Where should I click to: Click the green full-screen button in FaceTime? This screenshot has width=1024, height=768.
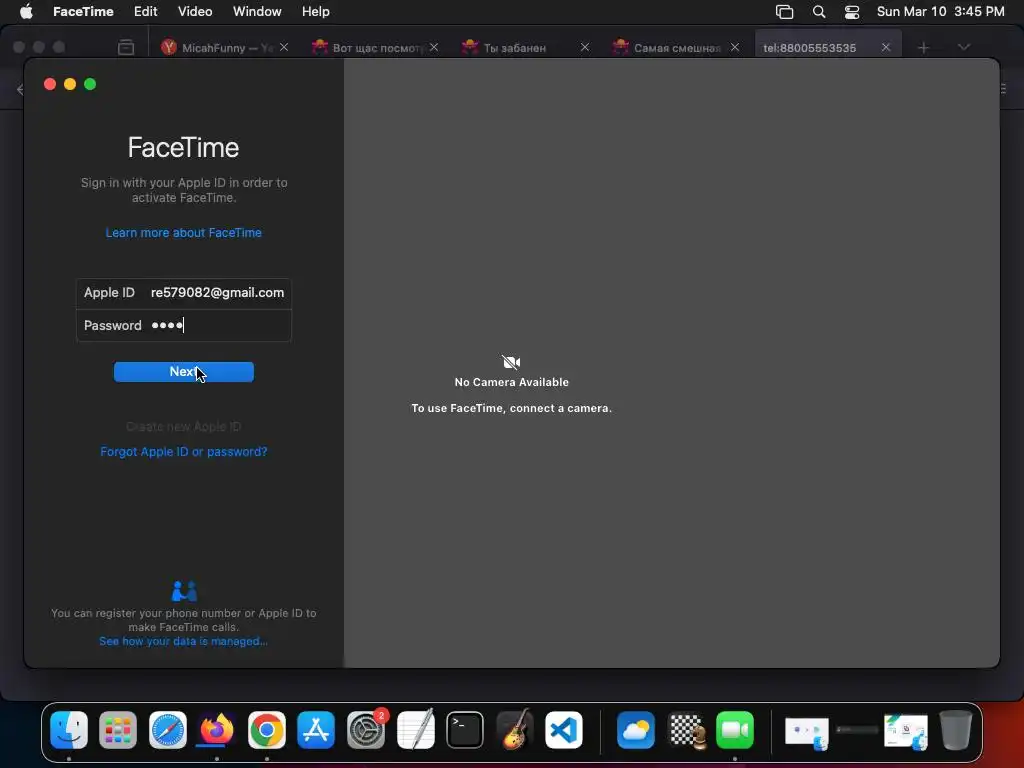click(90, 84)
